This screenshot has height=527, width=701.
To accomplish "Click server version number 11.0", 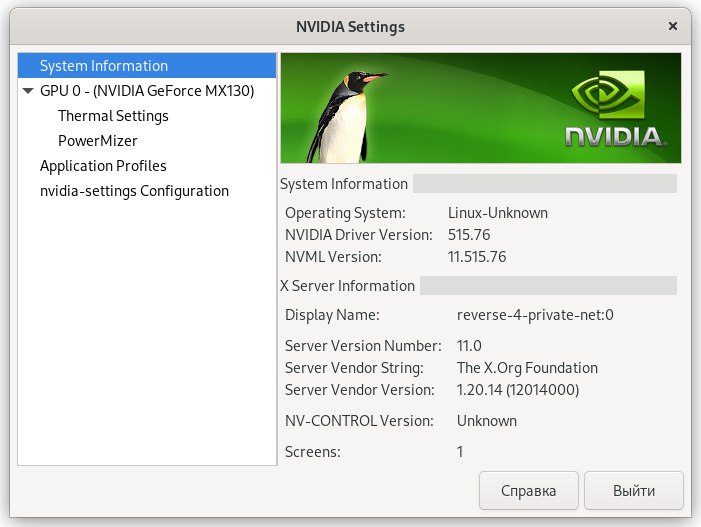I will pyautogui.click(x=469, y=346).
